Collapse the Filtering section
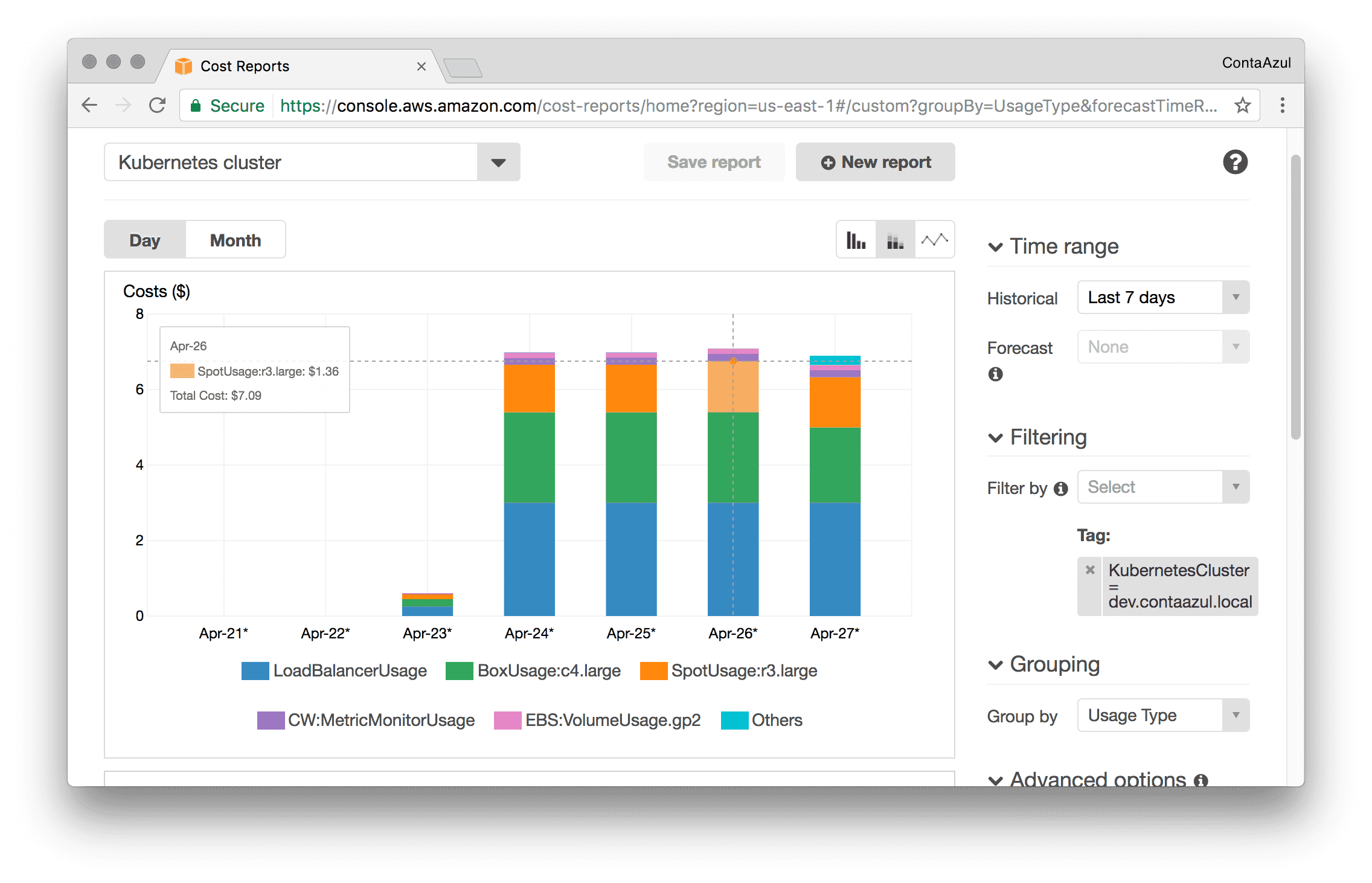 [995, 437]
